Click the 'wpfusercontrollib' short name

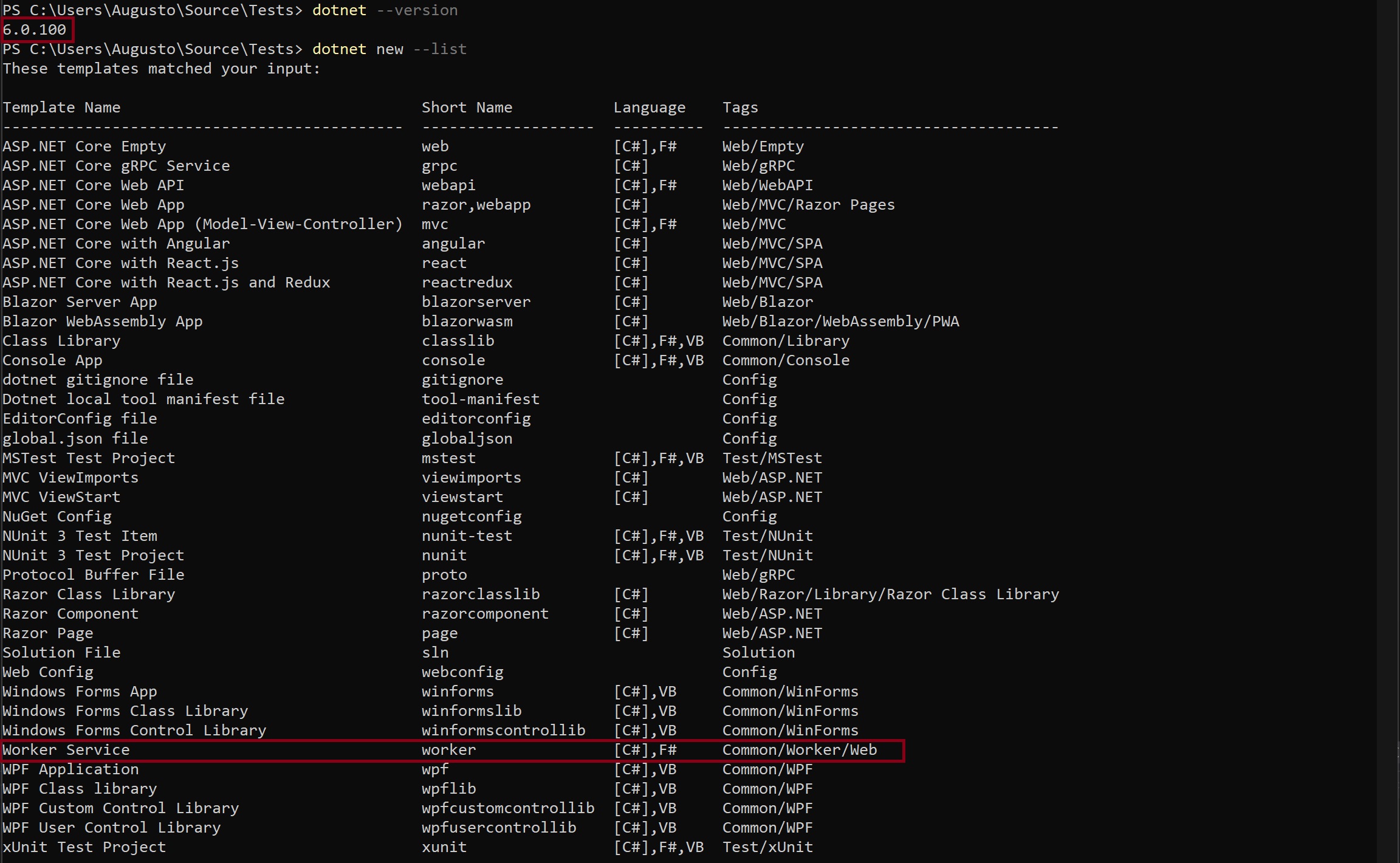[x=499, y=828]
